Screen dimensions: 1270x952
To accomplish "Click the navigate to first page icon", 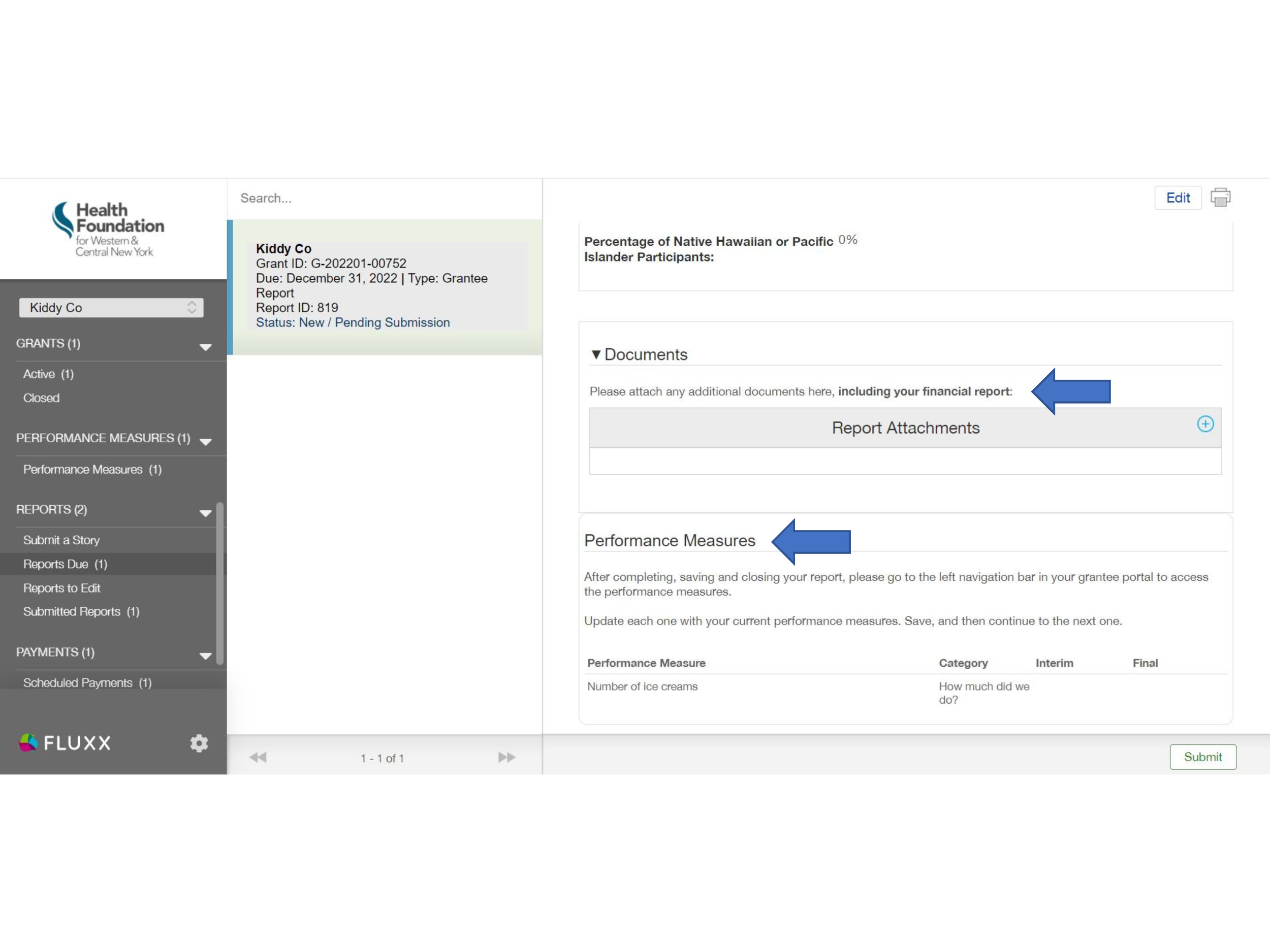I will click(258, 758).
